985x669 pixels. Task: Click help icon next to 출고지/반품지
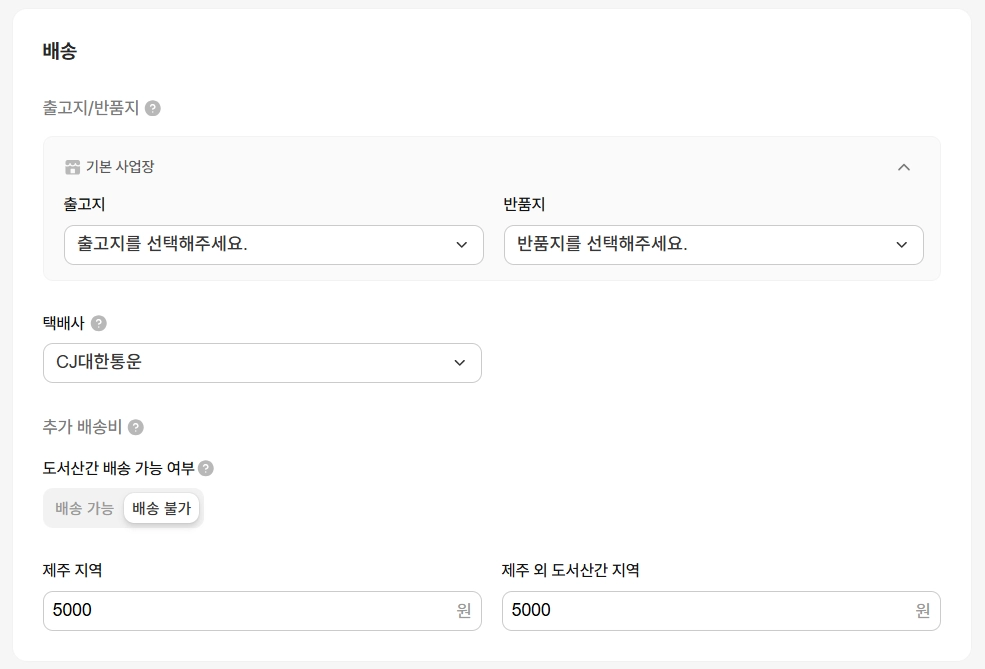(x=153, y=108)
